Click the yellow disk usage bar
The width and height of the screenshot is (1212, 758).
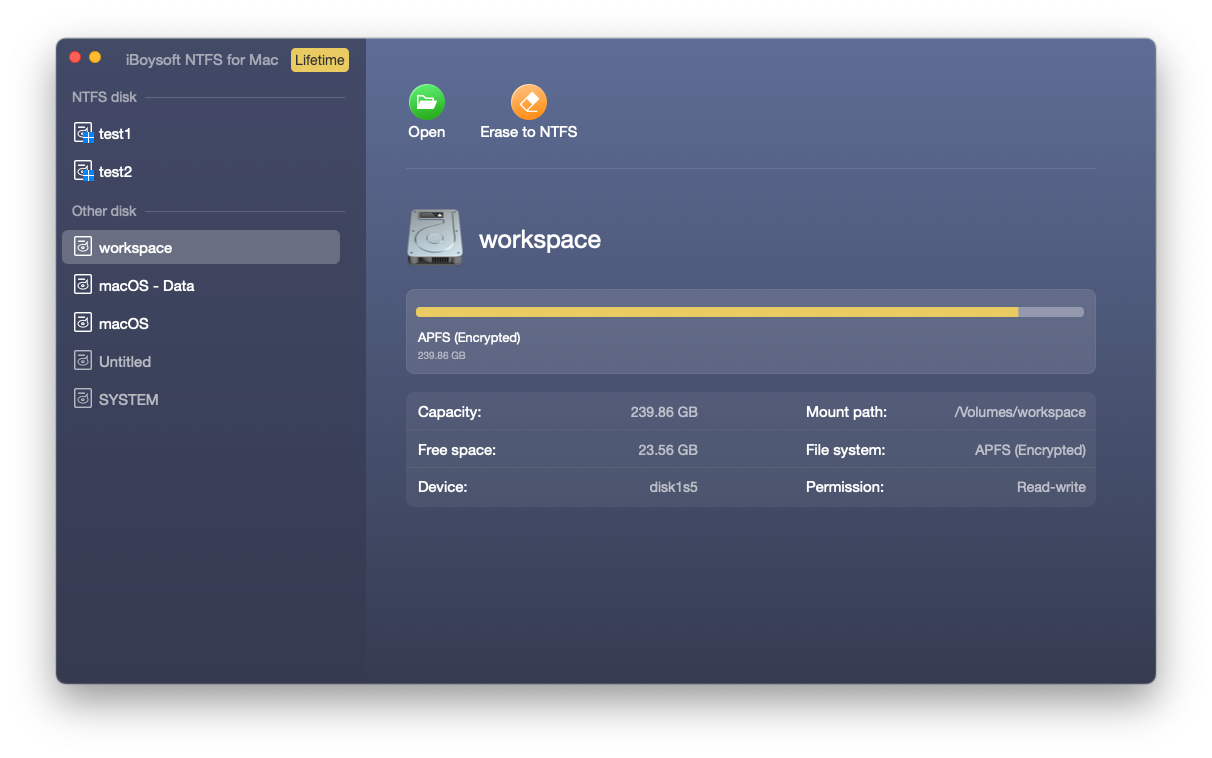[x=717, y=312]
